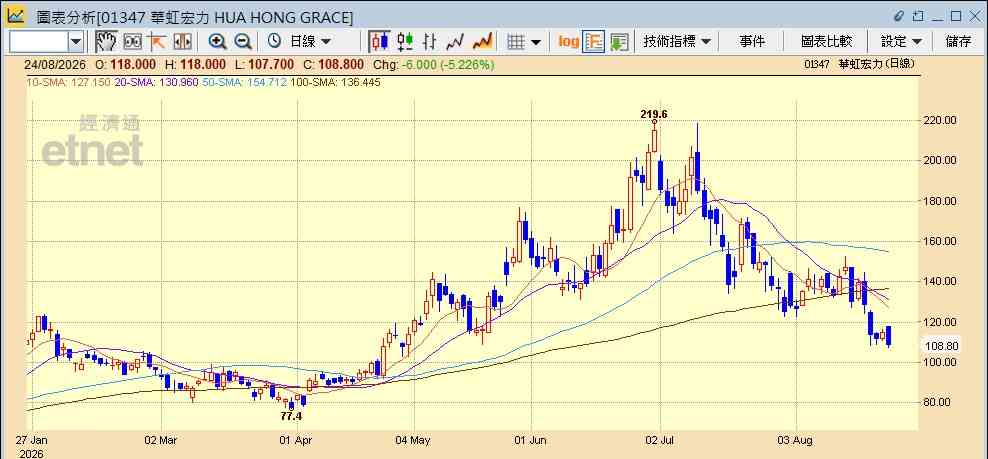Click the 219.6 high price marker
The height and width of the screenshot is (459, 988).
(653, 114)
